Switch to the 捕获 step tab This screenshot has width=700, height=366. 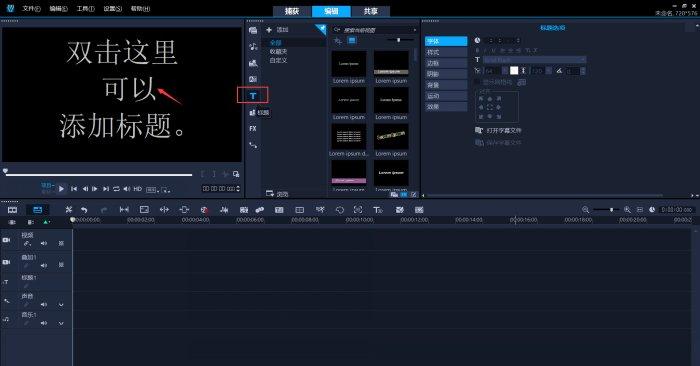(x=292, y=11)
